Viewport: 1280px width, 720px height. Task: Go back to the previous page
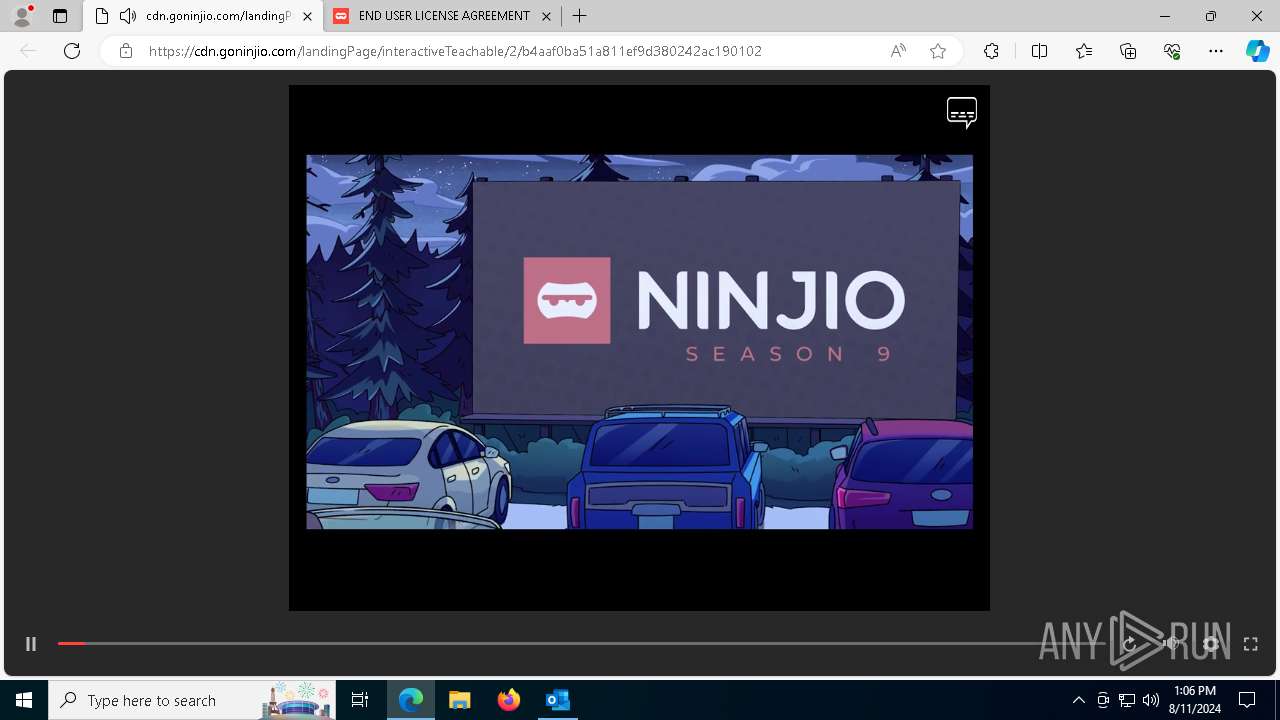28,51
